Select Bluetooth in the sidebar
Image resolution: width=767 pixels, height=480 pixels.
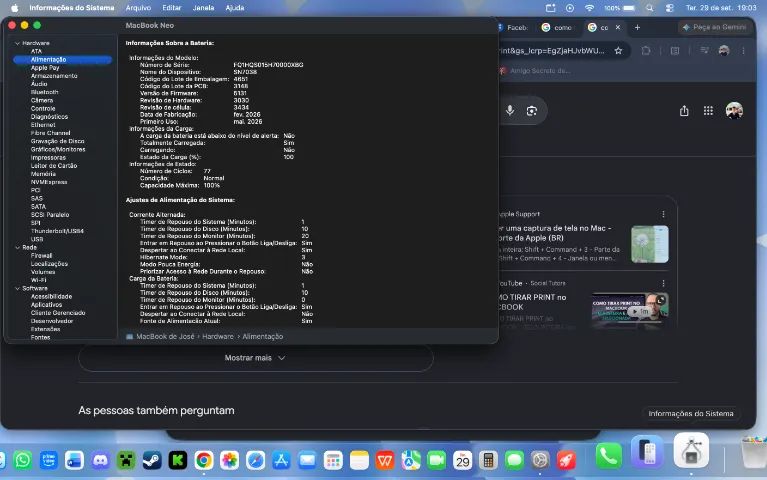tap(45, 92)
